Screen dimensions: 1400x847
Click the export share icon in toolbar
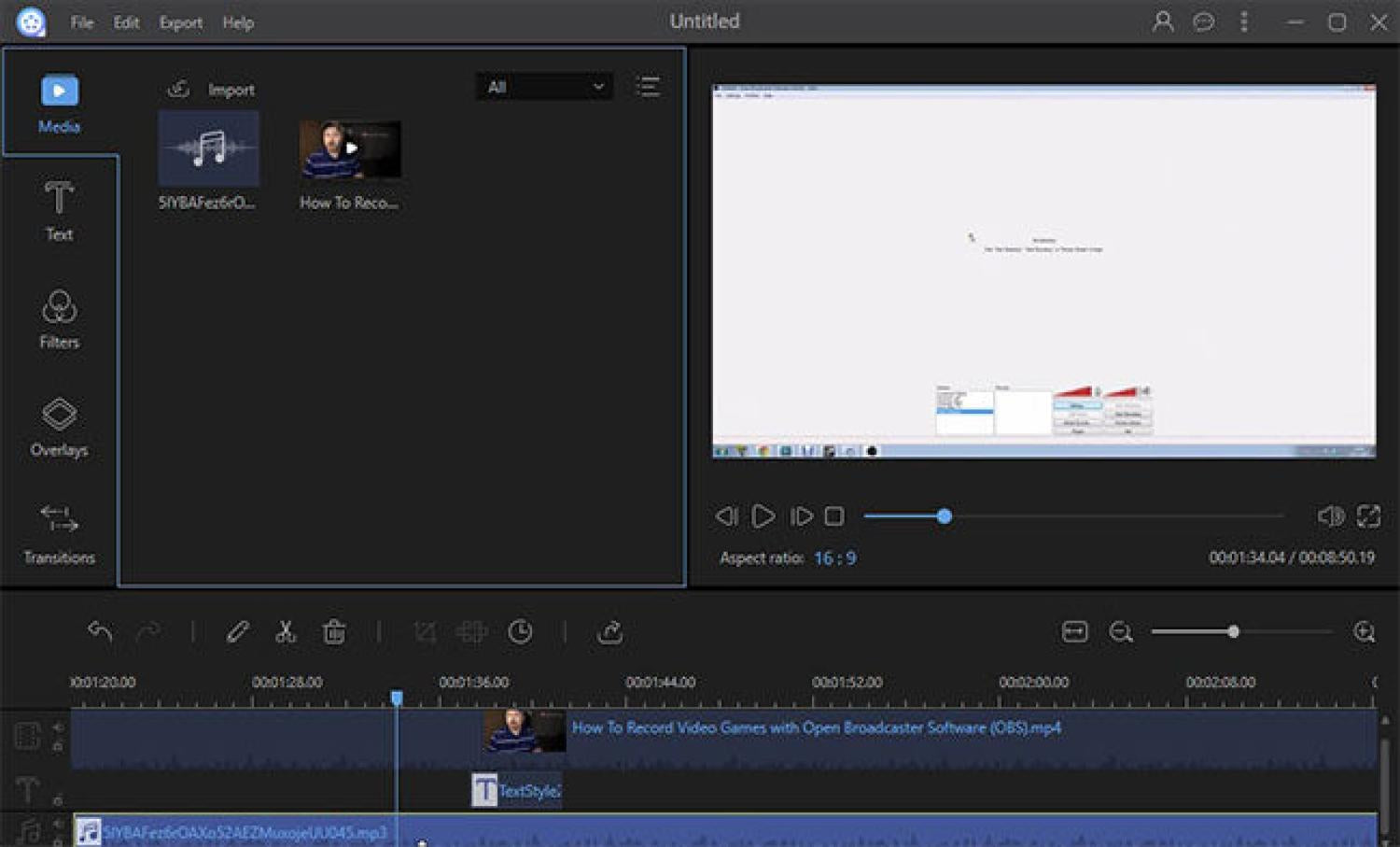[610, 632]
